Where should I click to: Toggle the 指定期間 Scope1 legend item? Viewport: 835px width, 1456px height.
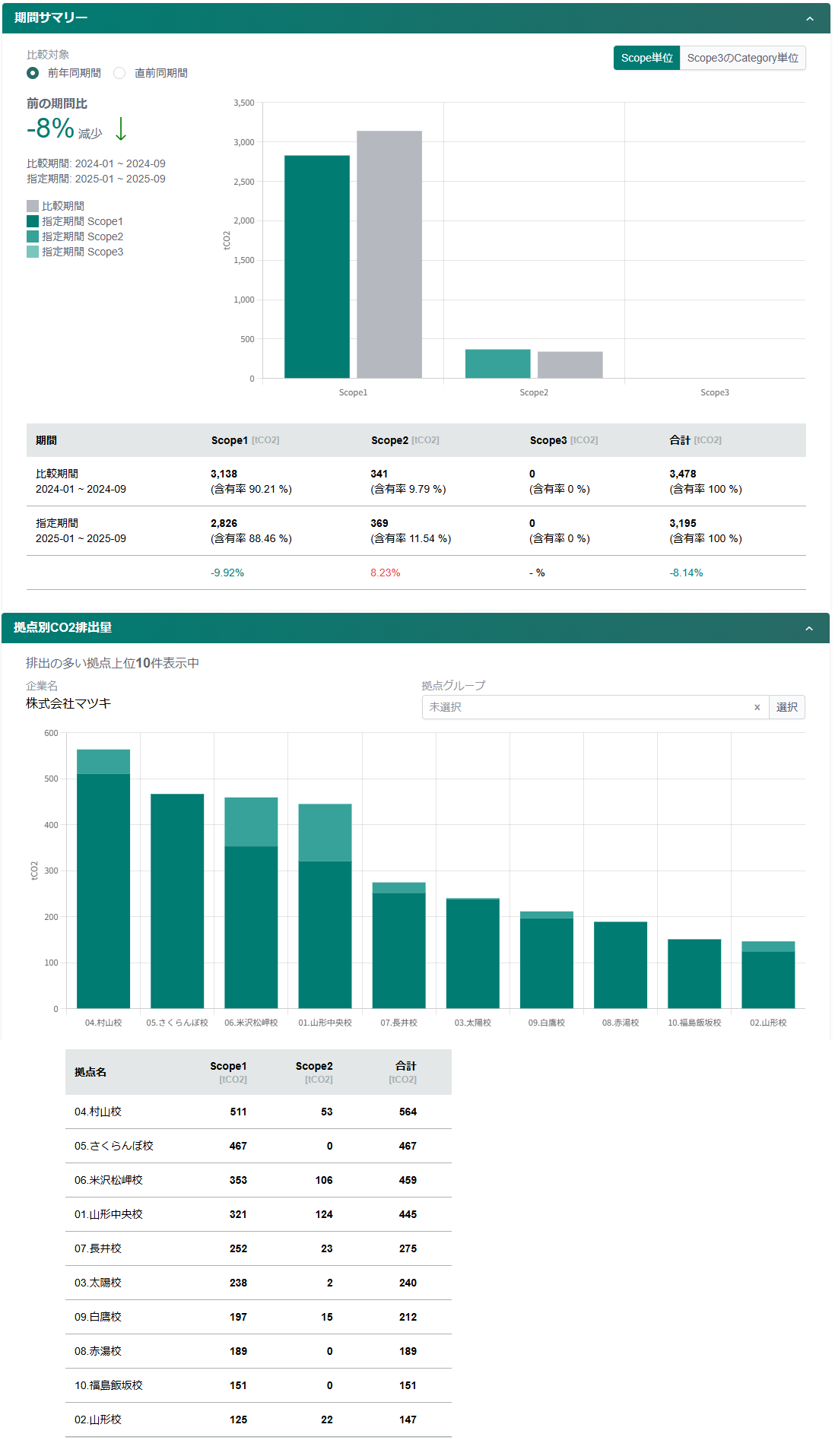(x=75, y=221)
